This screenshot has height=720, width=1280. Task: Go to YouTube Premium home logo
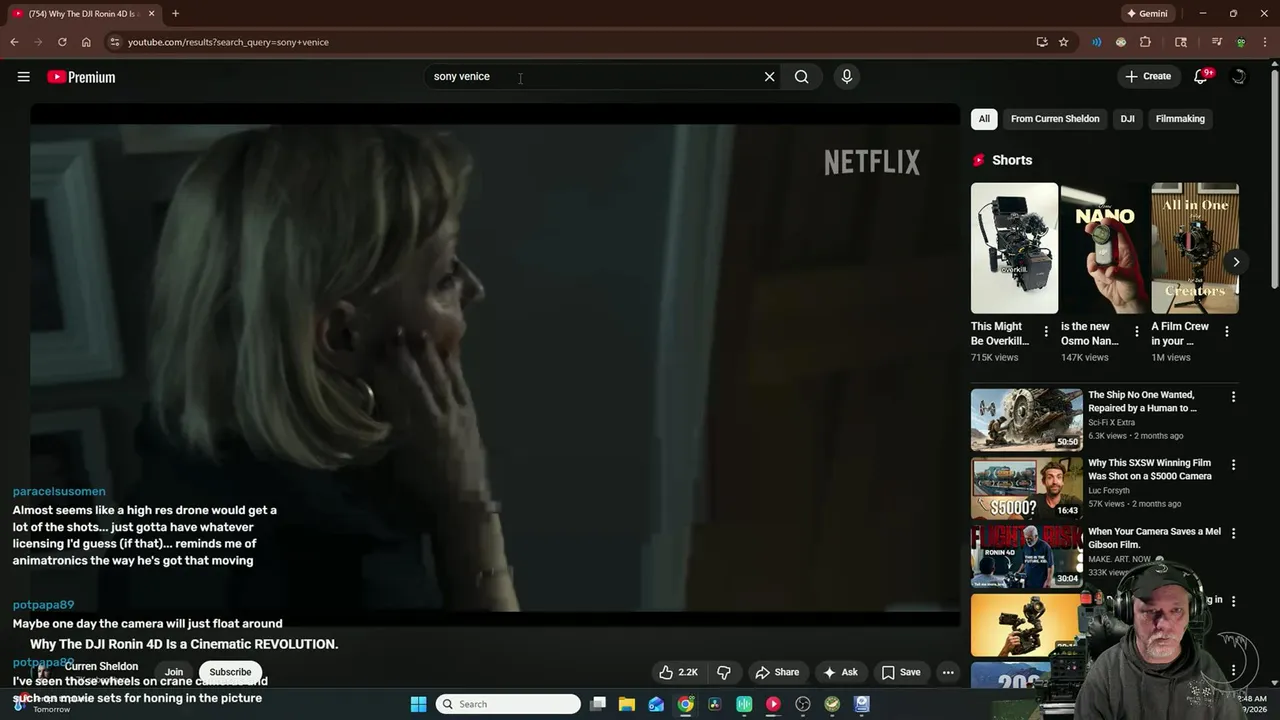pos(81,77)
